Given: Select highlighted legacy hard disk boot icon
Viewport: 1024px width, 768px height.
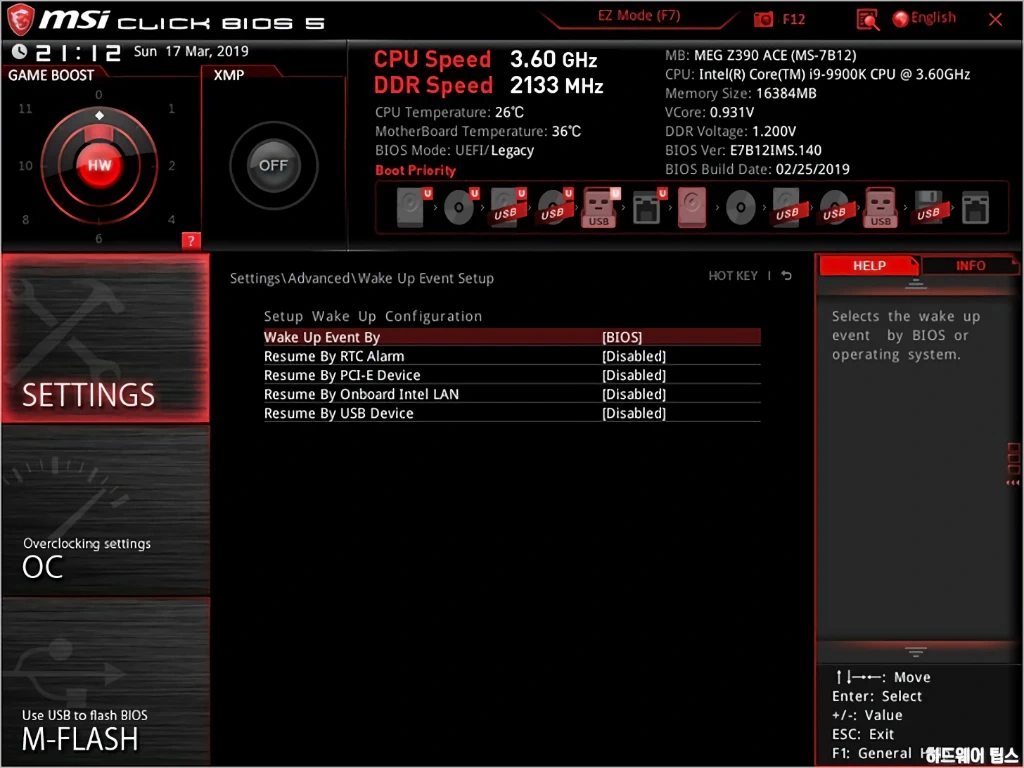Looking at the screenshot, I should point(692,207).
